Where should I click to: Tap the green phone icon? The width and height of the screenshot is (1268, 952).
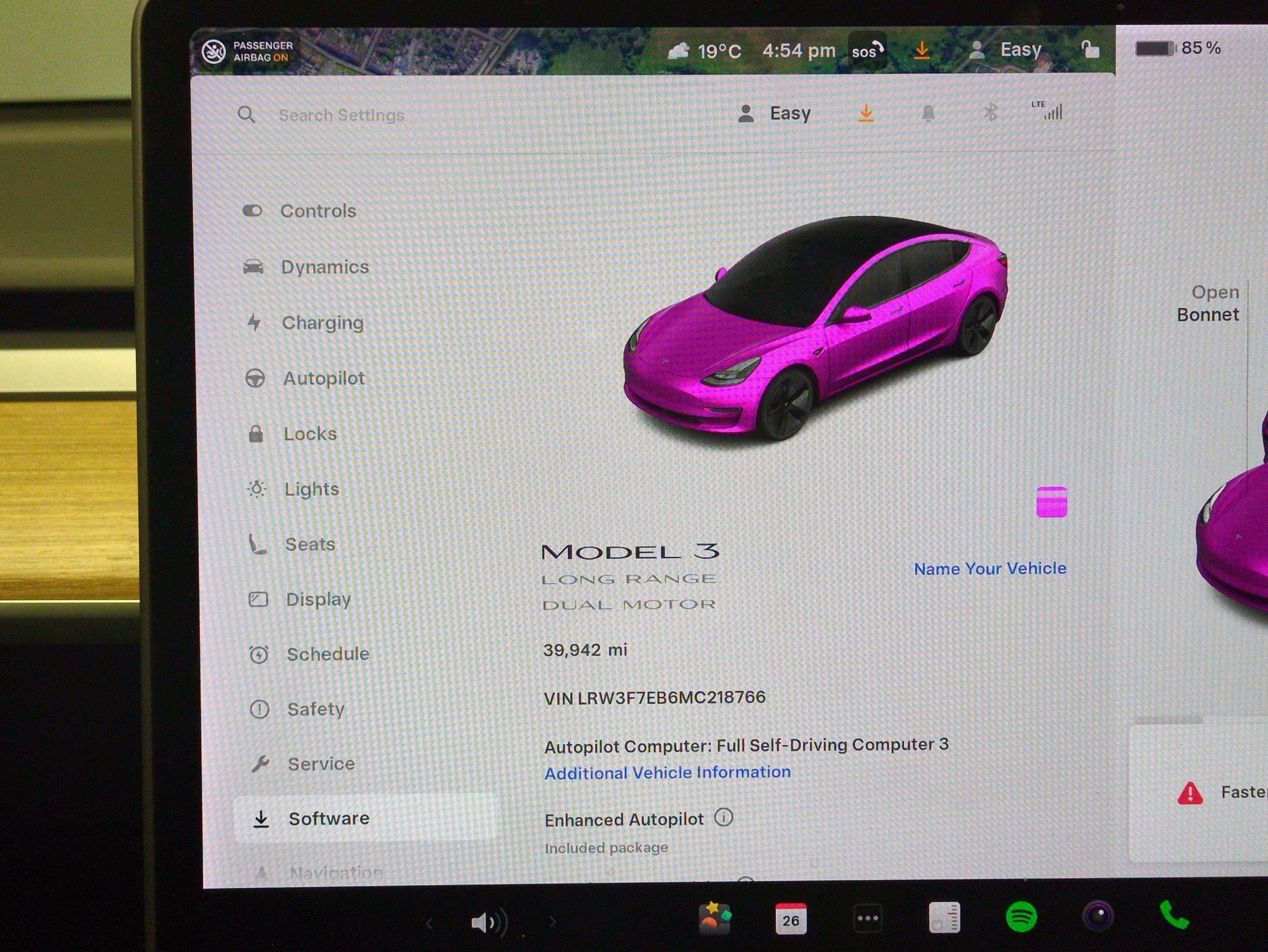1174,915
